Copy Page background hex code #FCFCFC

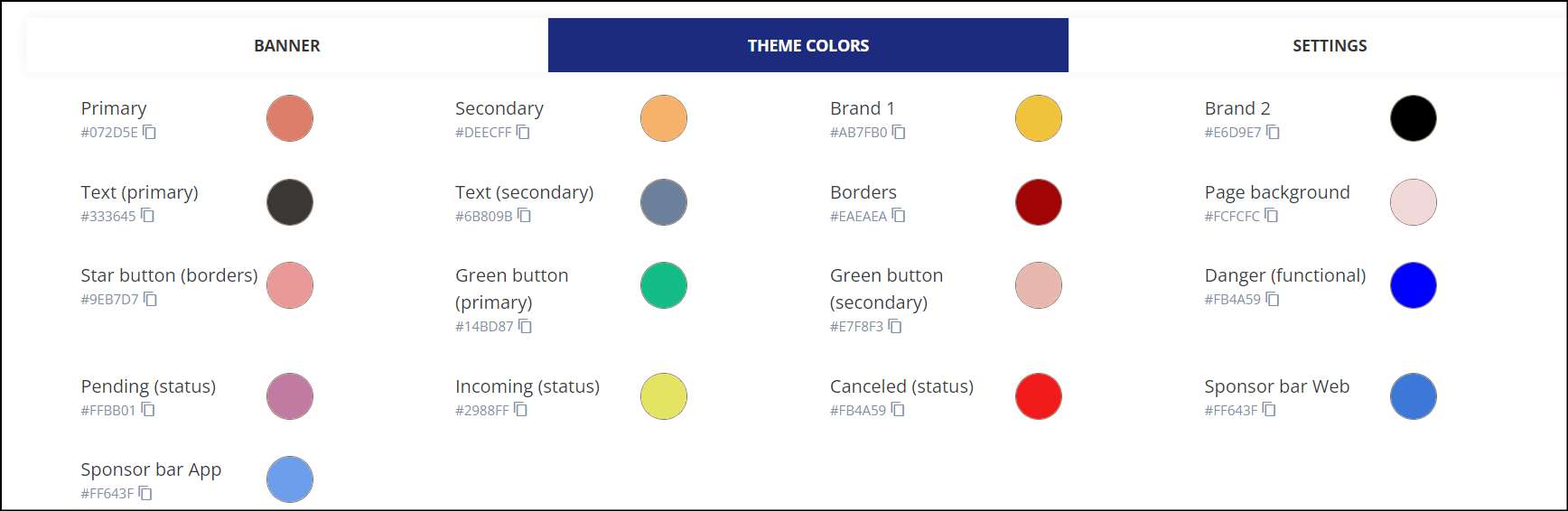click(1272, 216)
